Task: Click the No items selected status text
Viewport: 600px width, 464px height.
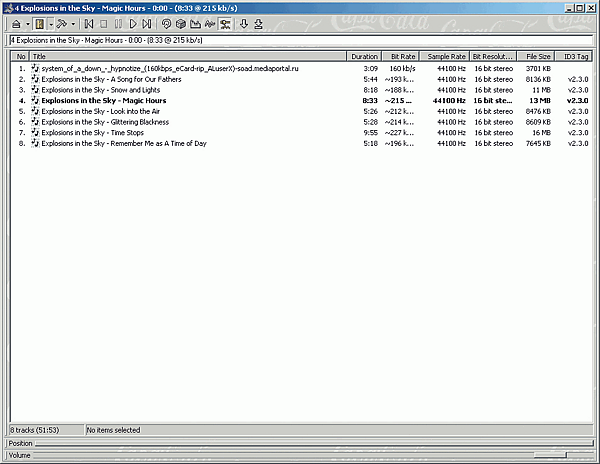Action: [113, 430]
